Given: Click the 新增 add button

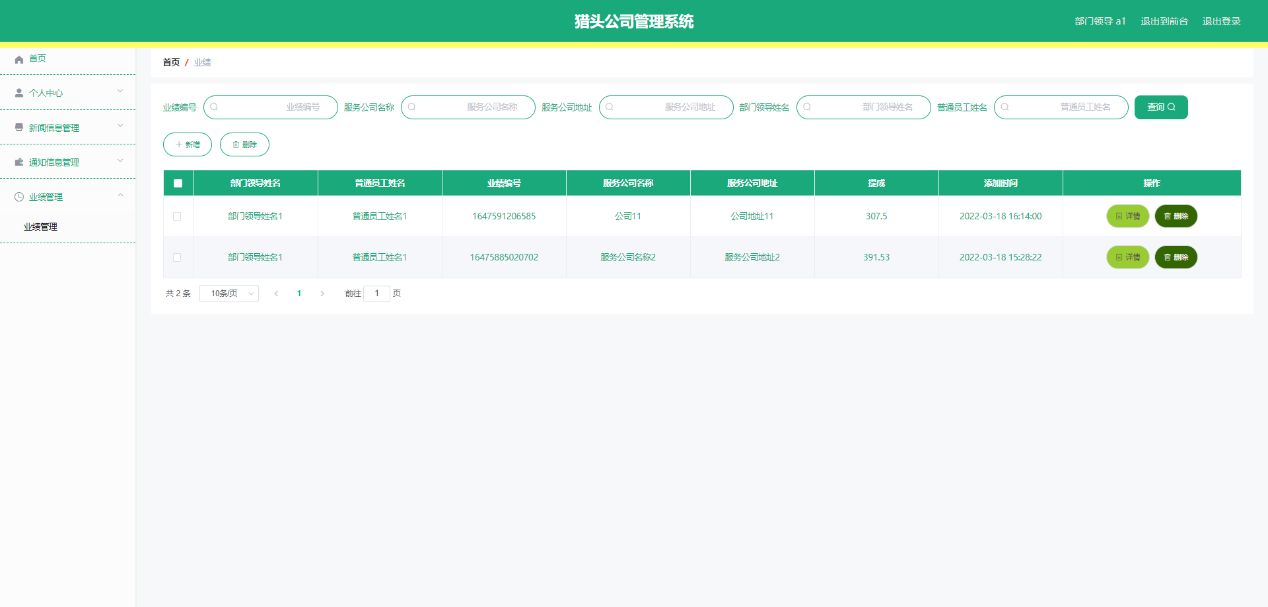Looking at the screenshot, I should pos(188,145).
